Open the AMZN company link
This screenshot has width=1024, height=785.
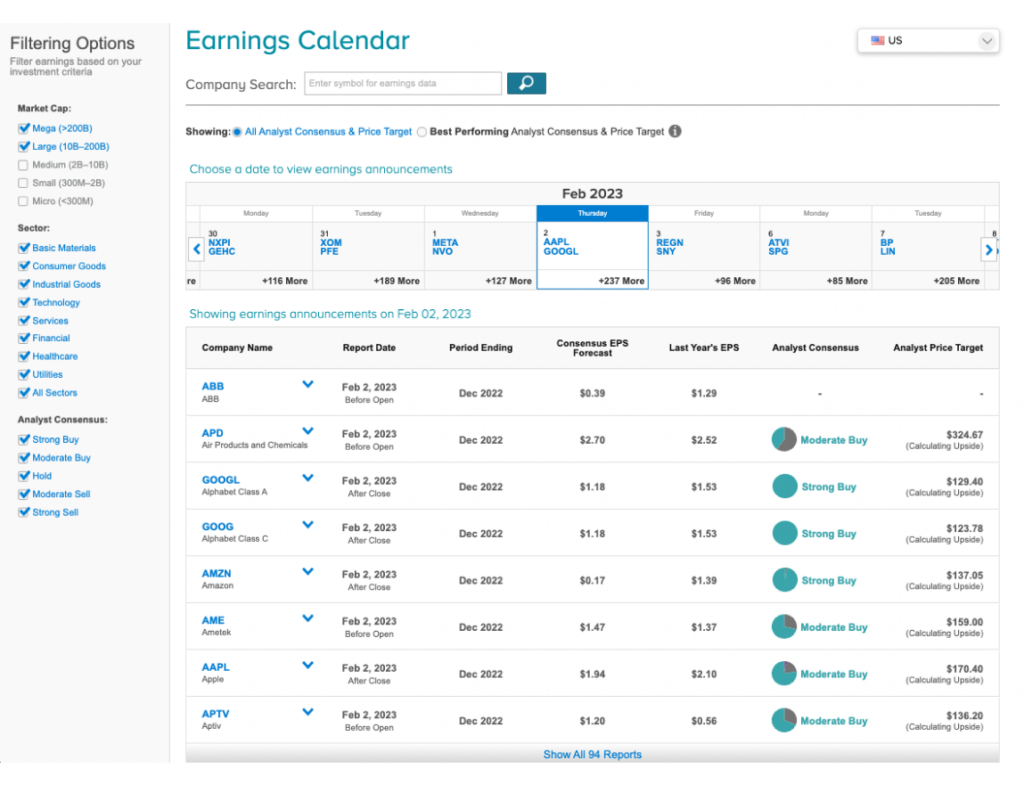tap(216, 573)
